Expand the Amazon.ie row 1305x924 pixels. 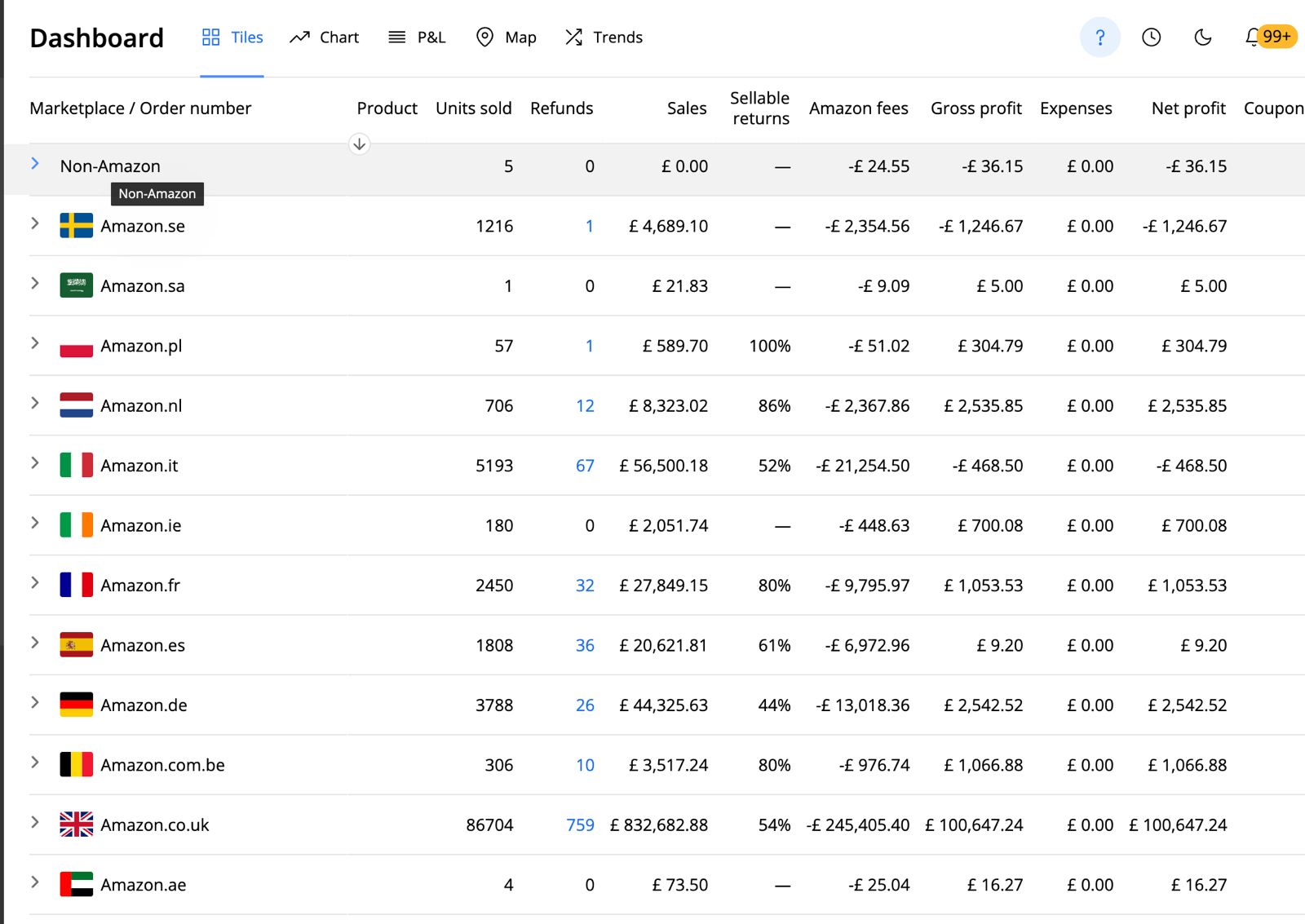pyautogui.click(x=35, y=523)
